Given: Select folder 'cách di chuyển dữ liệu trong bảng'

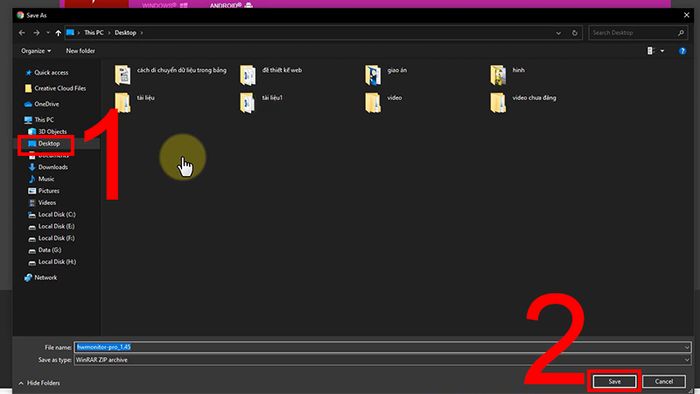Looking at the screenshot, I should pos(170,75).
